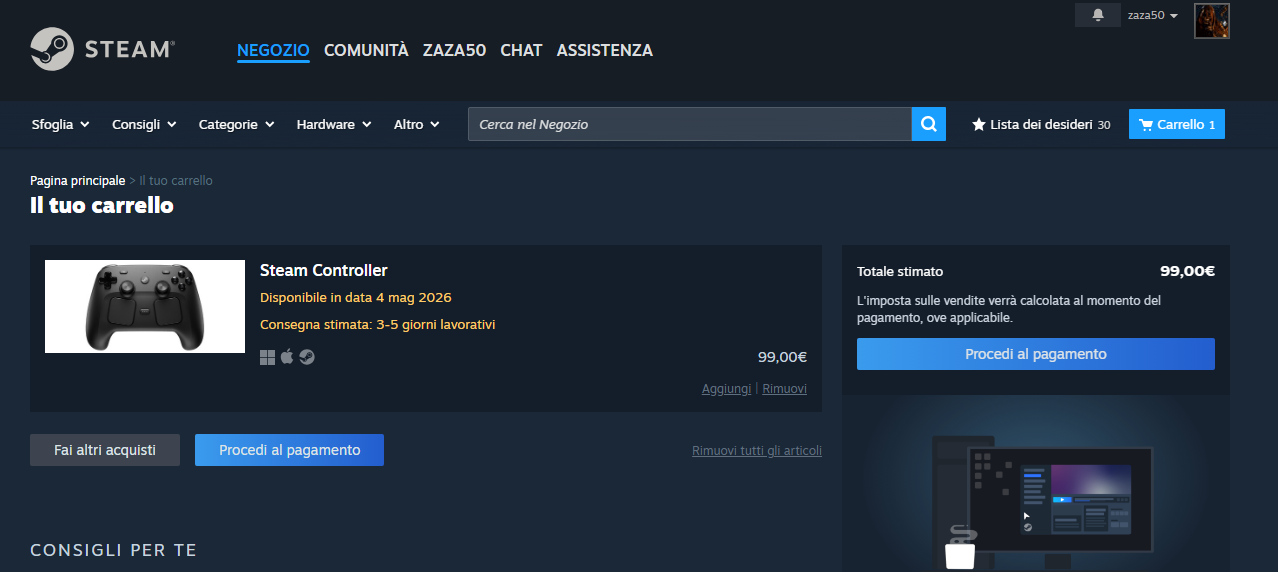The height and width of the screenshot is (572, 1278).
Task: Click the Apple platform icon
Action: coord(287,357)
